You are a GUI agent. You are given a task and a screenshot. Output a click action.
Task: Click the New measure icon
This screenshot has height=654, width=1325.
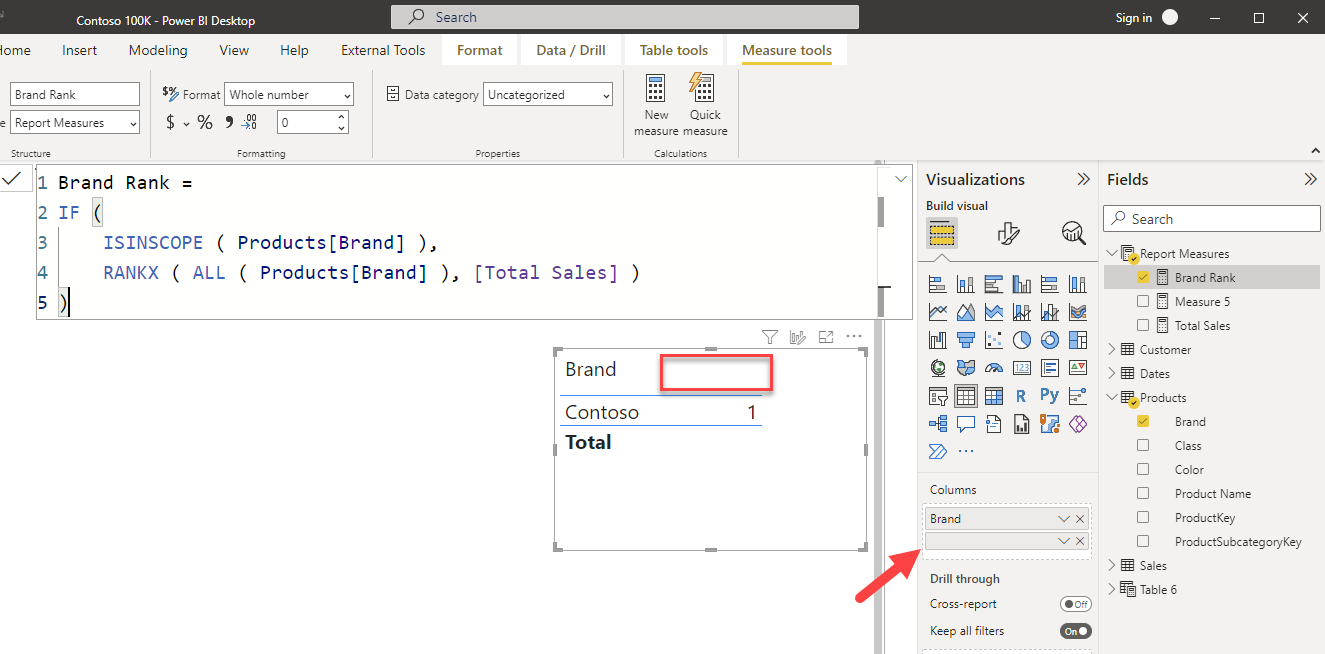[x=656, y=104]
